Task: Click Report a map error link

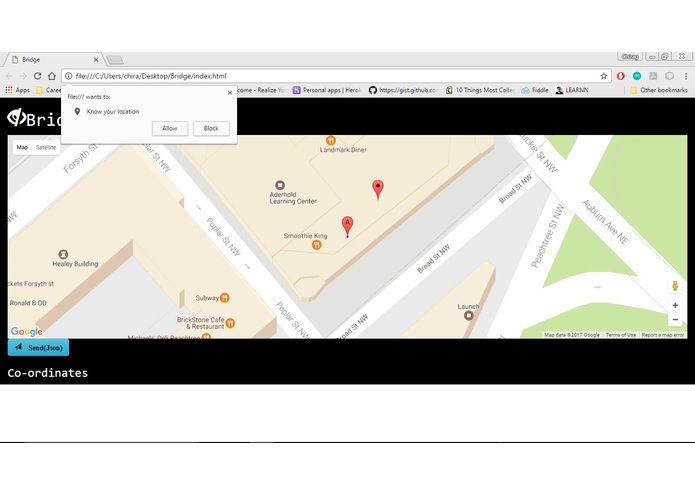Action: pyautogui.click(x=663, y=335)
